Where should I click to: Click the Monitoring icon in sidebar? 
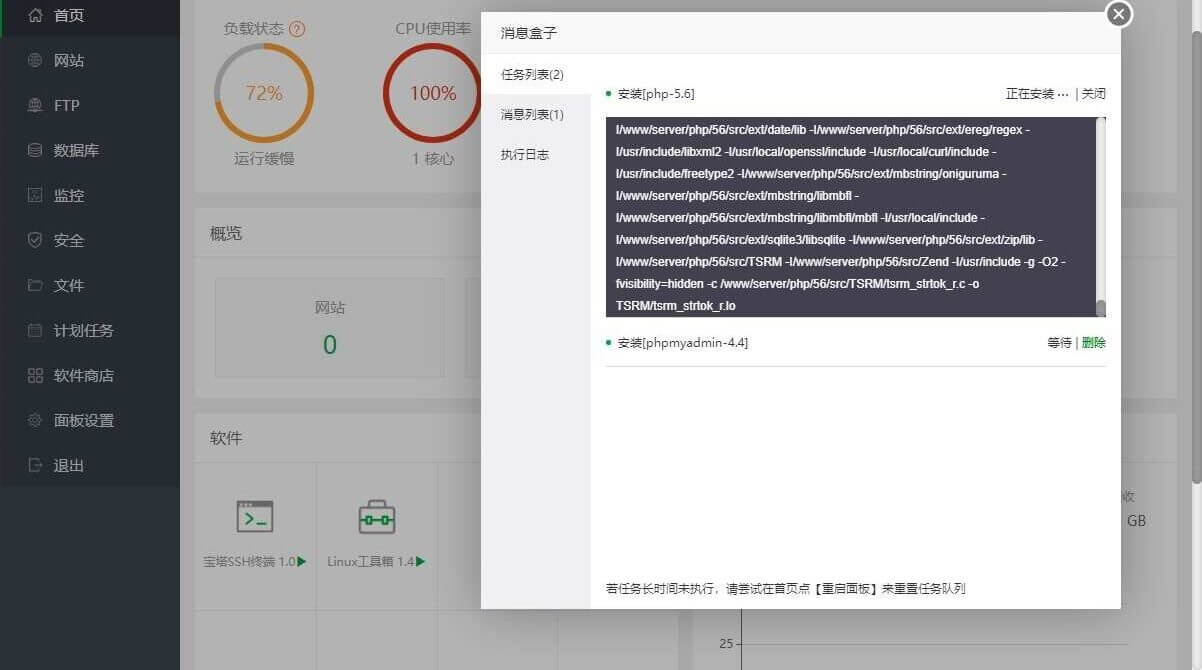coord(35,195)
